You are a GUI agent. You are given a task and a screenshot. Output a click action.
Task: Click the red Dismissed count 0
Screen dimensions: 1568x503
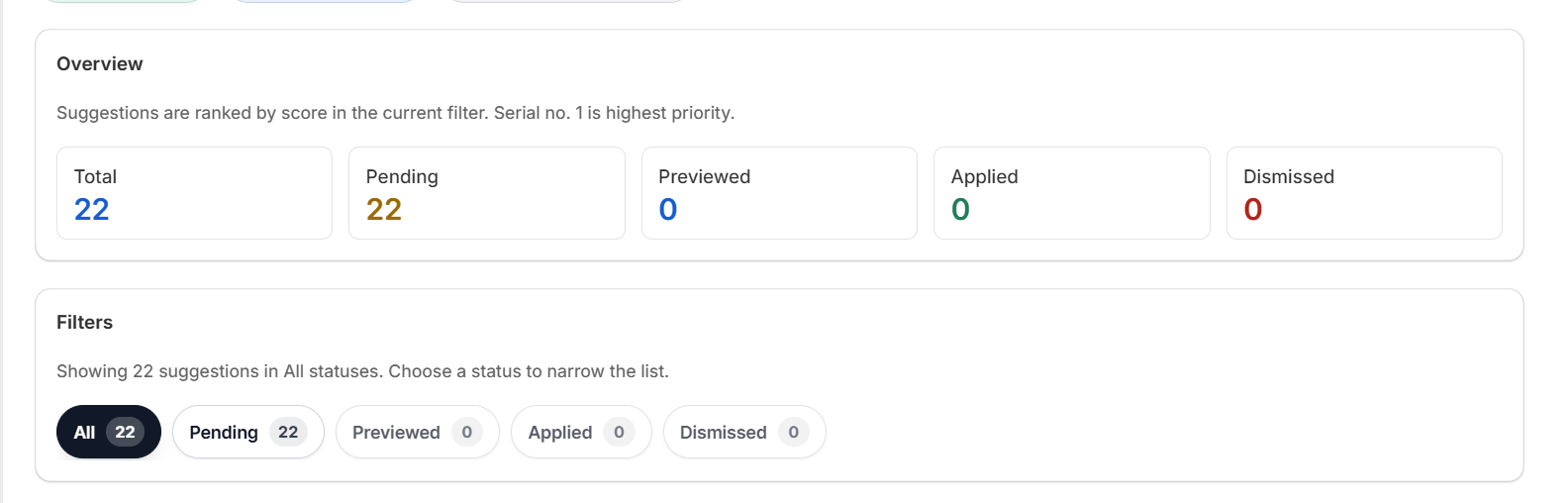click(1252, 210)
